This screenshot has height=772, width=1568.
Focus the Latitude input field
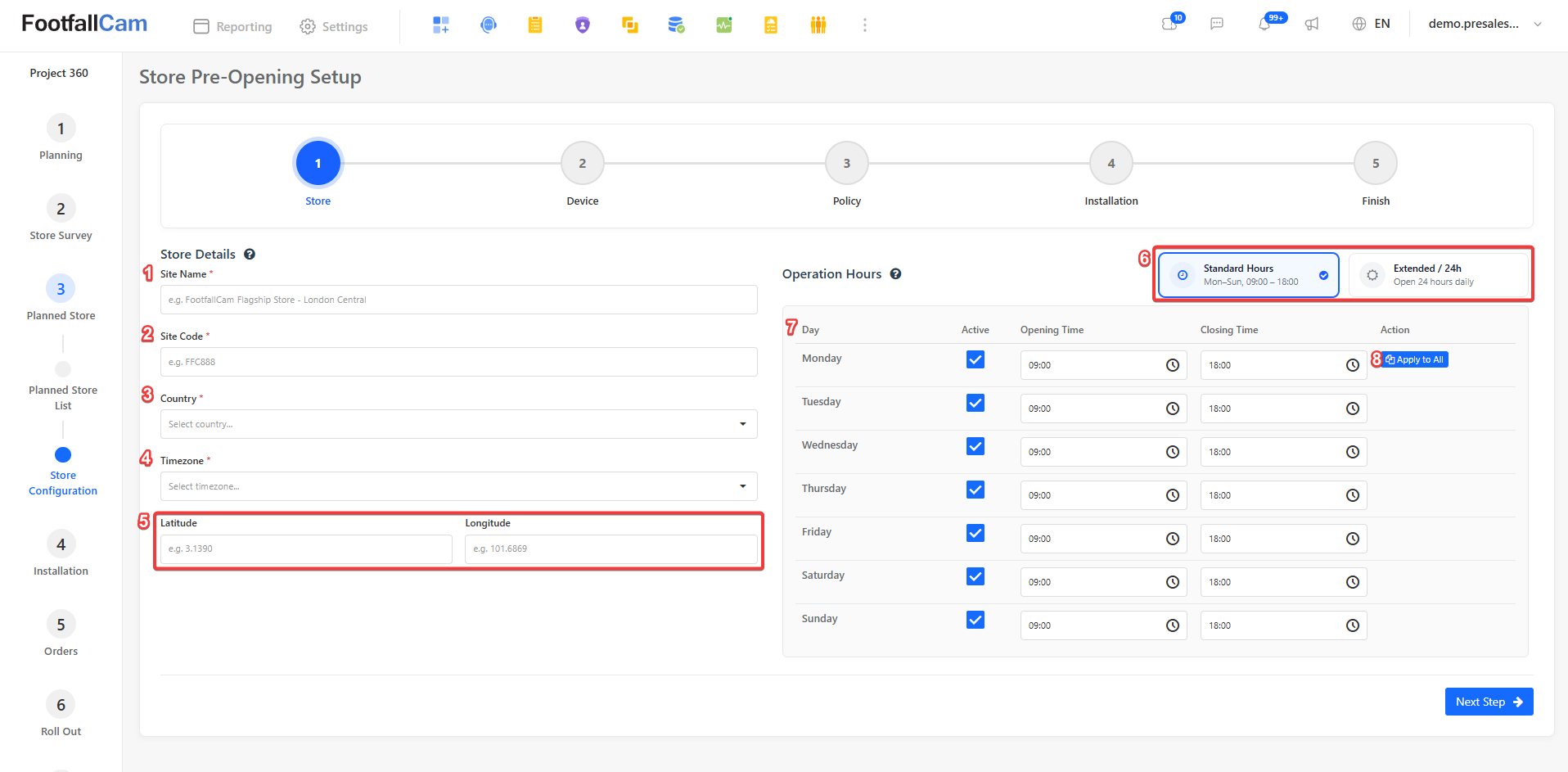click(x=306, y=549)
